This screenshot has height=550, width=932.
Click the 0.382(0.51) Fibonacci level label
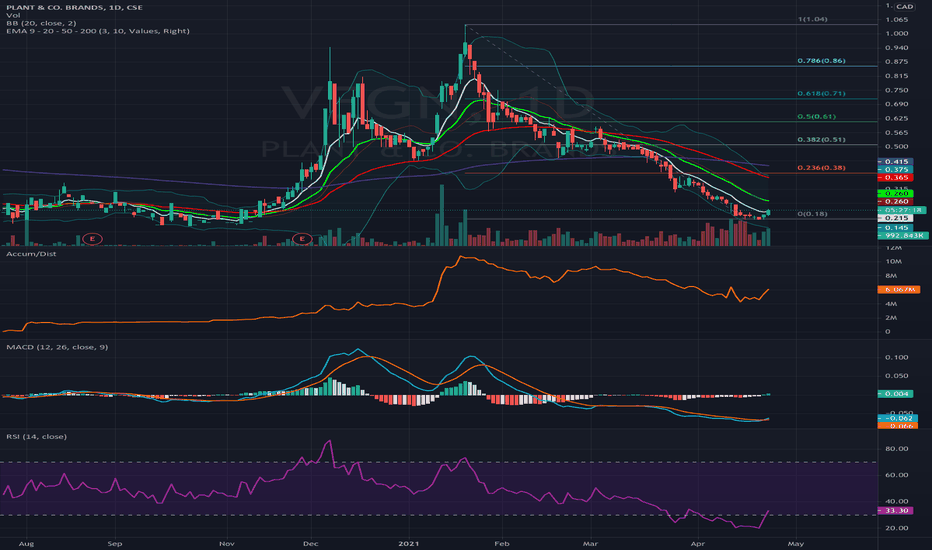pos(821,140)
